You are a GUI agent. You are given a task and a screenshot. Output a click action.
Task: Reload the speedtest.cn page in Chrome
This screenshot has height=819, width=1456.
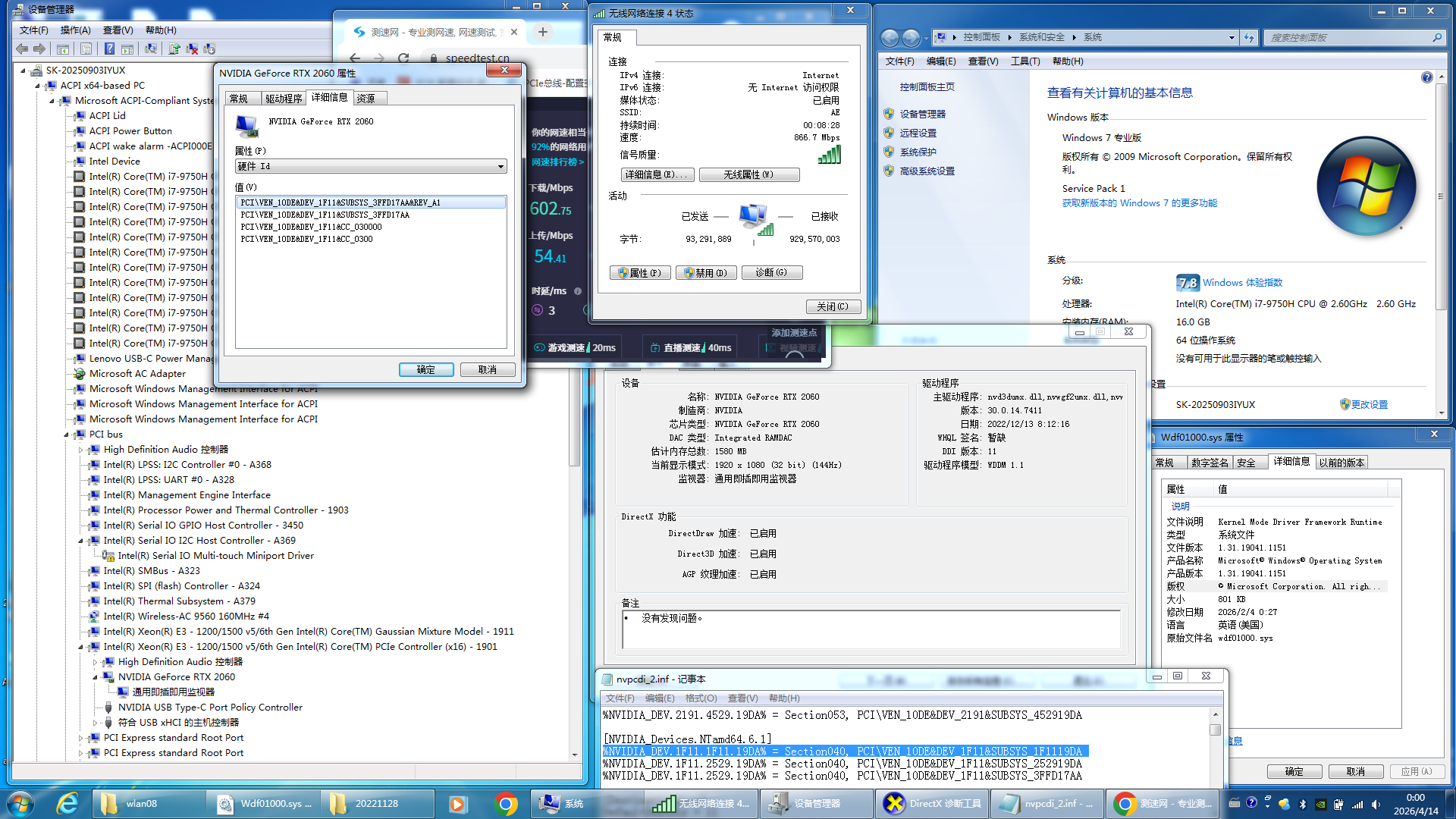403,58
